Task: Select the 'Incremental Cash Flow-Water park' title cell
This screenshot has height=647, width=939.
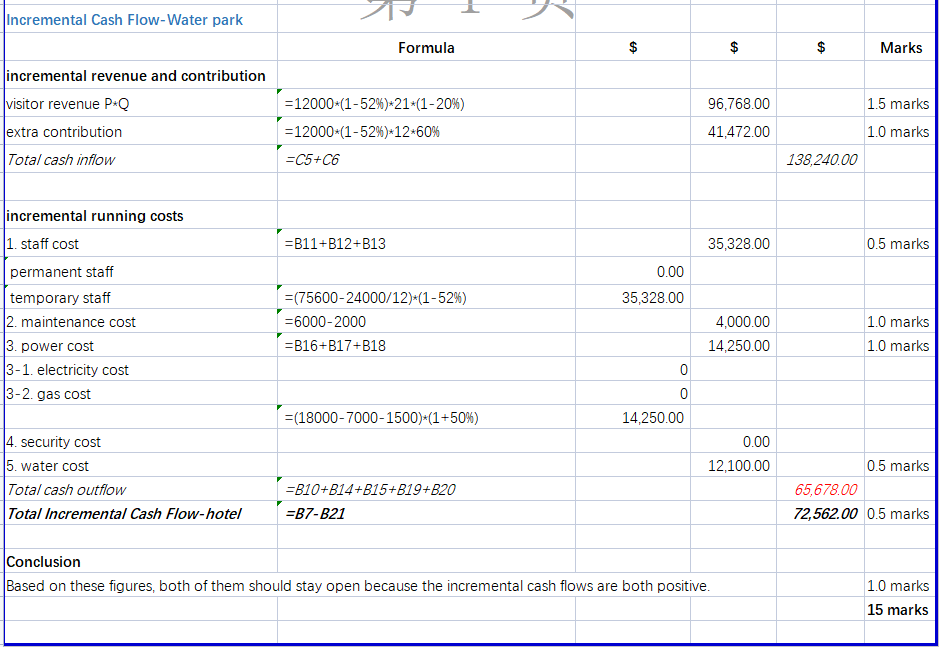Action: (x=125, y=20)
